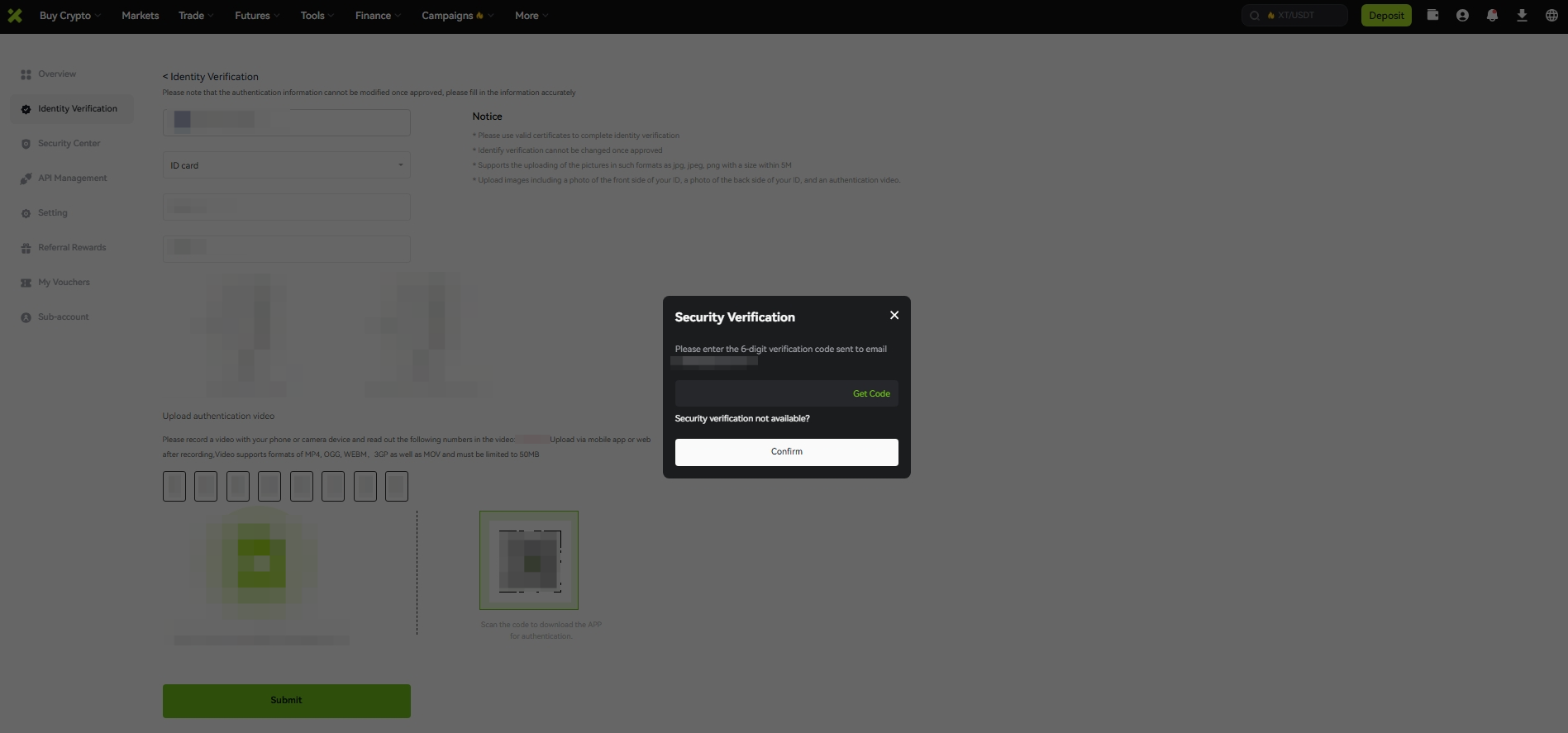The height and width of the screenshot is (733, 1568).
Task: Select Security Center in sidebar
Action: [69, 144]
